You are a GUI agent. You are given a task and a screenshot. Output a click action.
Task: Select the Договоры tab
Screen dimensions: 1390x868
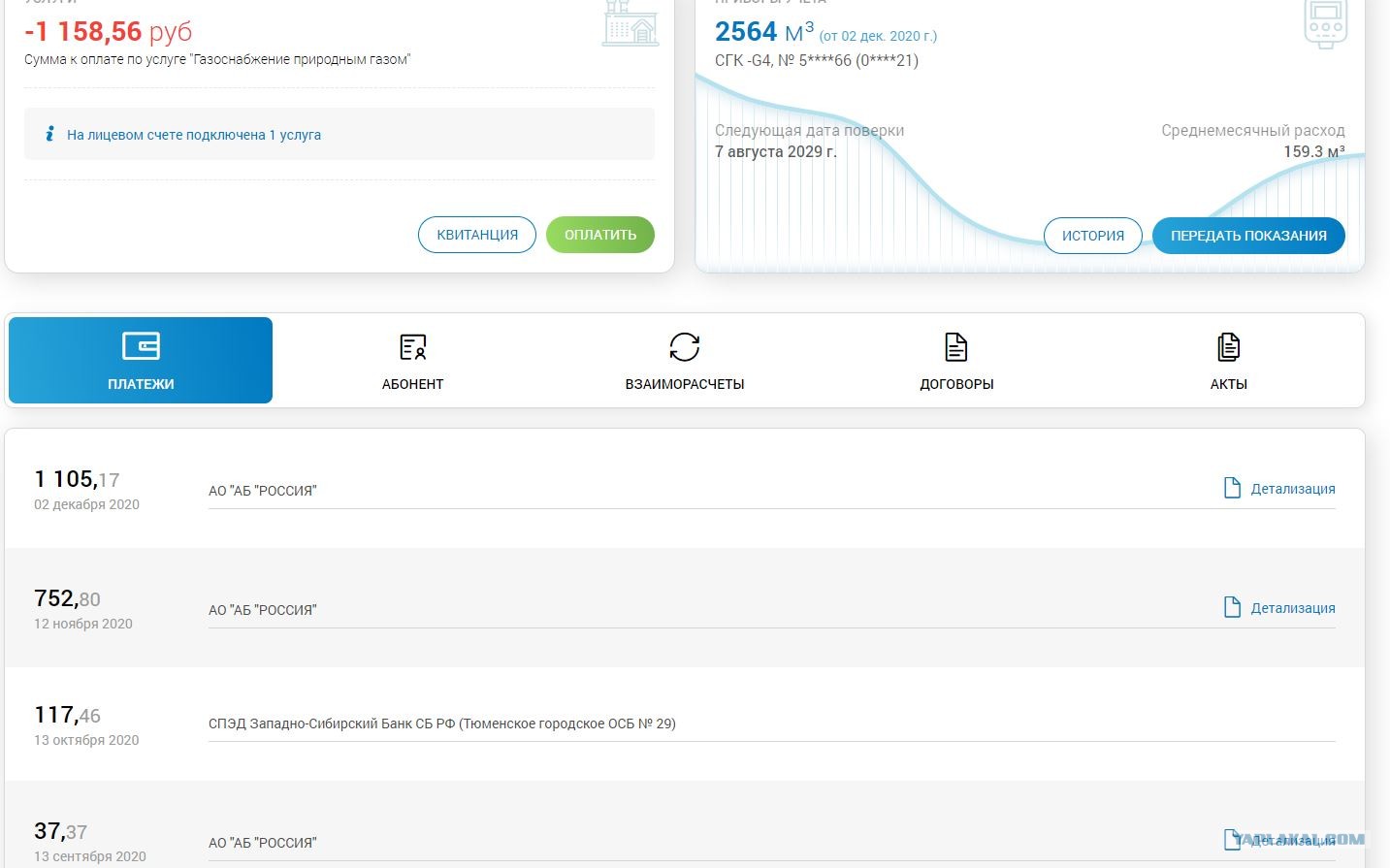tap(956, 360)
